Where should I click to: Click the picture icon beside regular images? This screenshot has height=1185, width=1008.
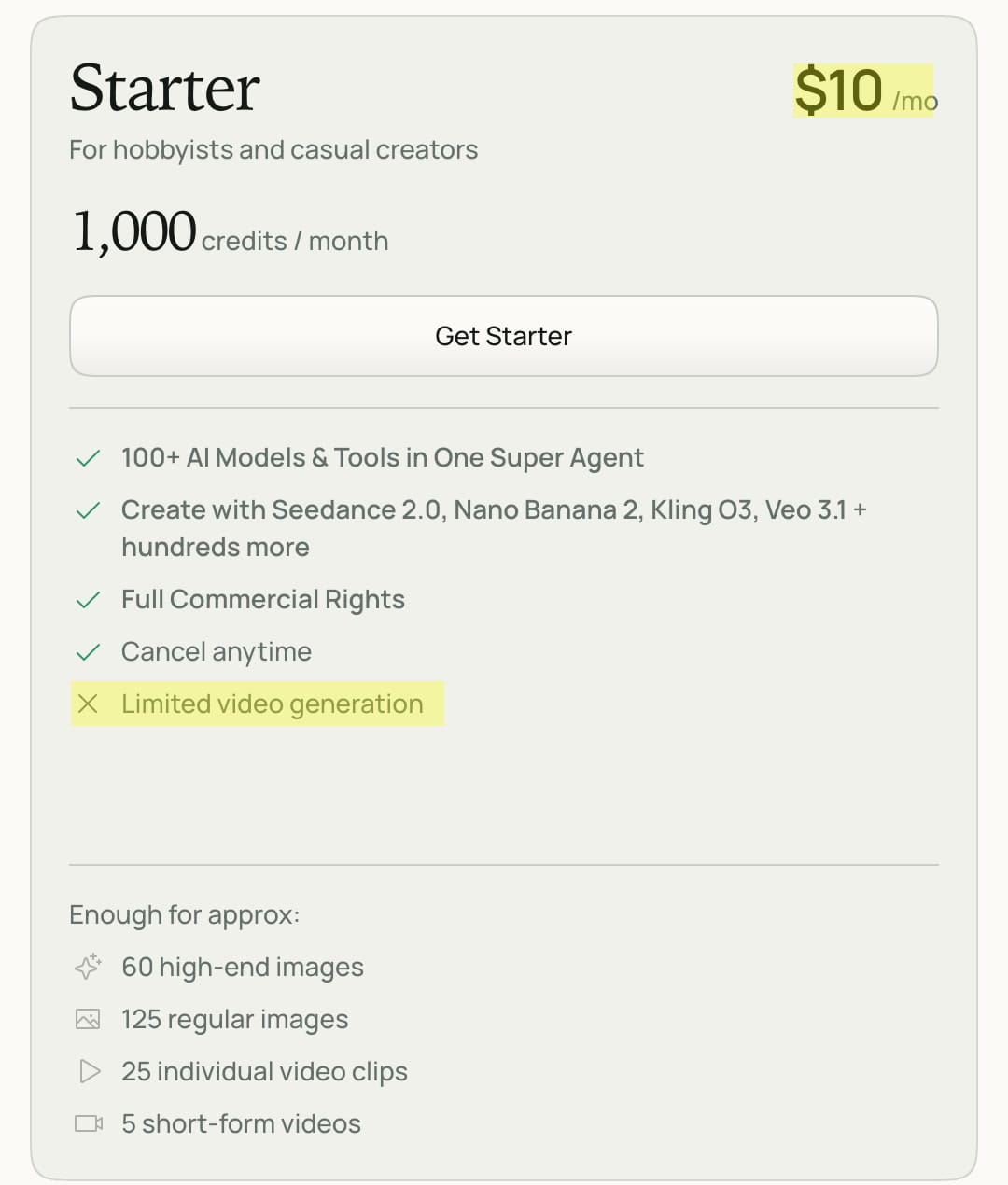coord(88,1019)
